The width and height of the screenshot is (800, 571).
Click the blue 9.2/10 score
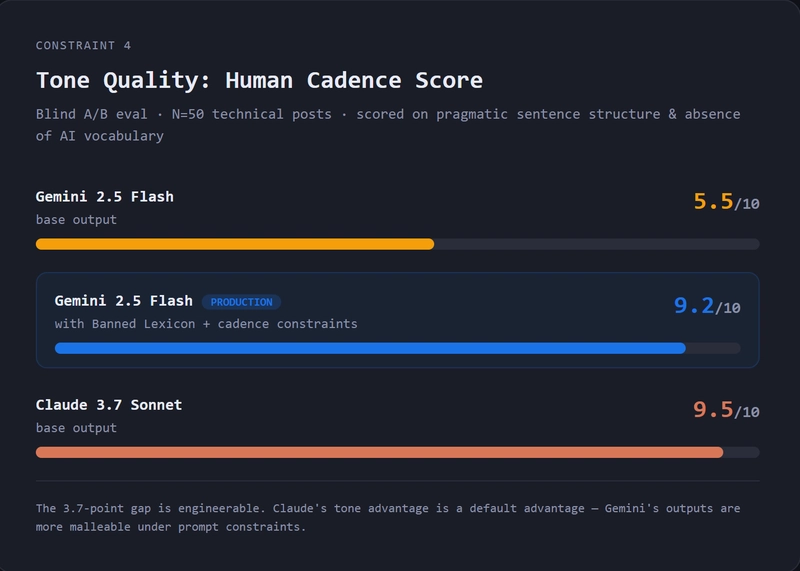[x=706, y=306]
